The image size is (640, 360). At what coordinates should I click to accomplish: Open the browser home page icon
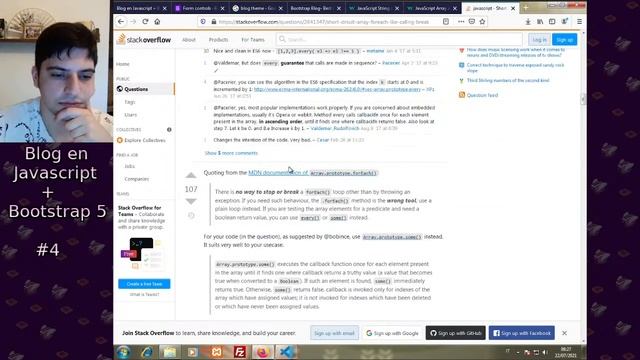[157, 22]
